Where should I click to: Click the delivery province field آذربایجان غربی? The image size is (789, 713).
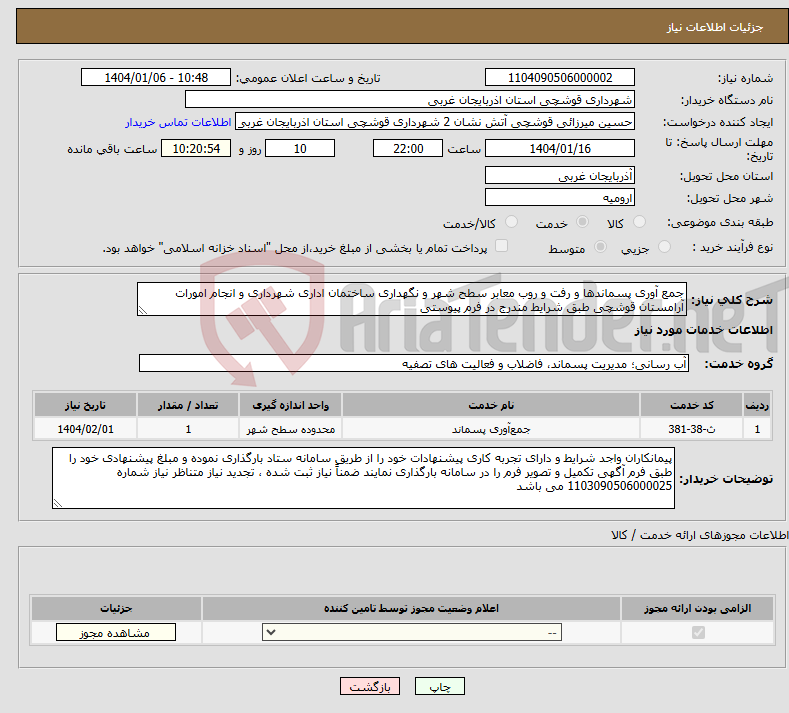[560, 176]
